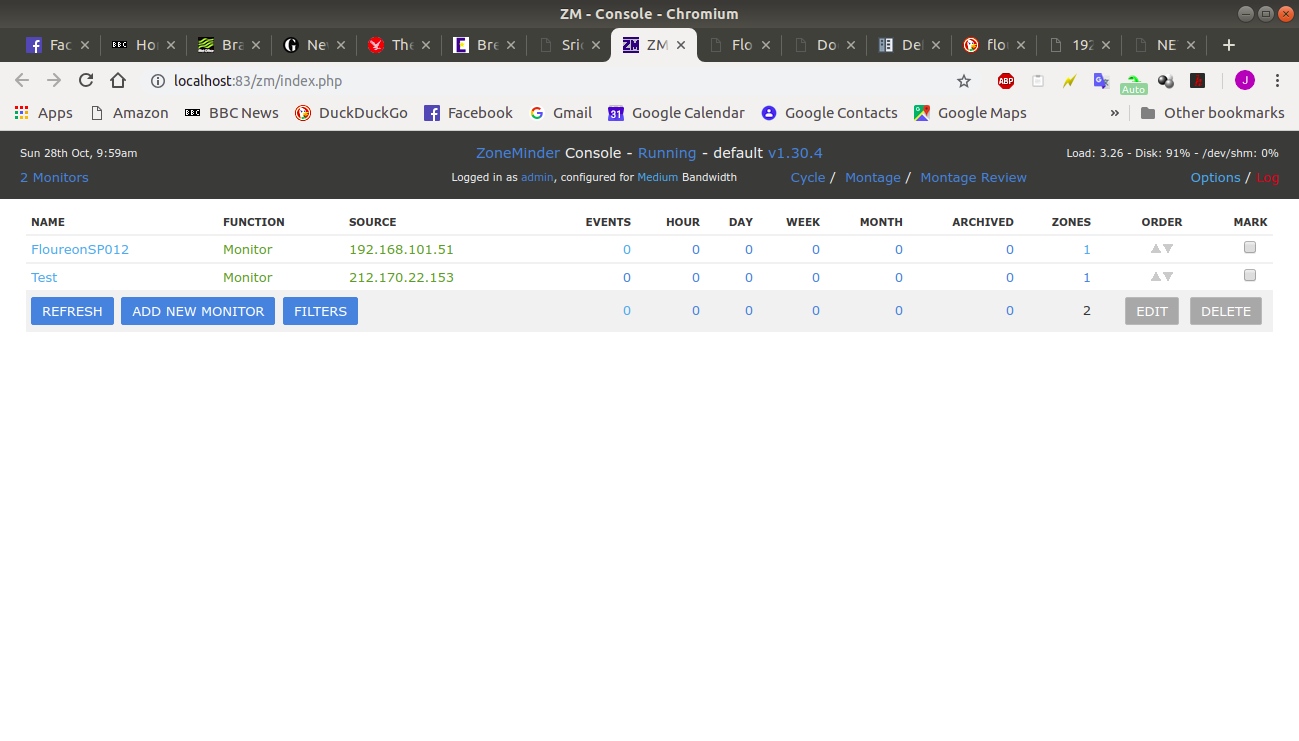Open source 212.170.22.153 settings
The height and width of the screenshot is (741, 1299).
401,277
